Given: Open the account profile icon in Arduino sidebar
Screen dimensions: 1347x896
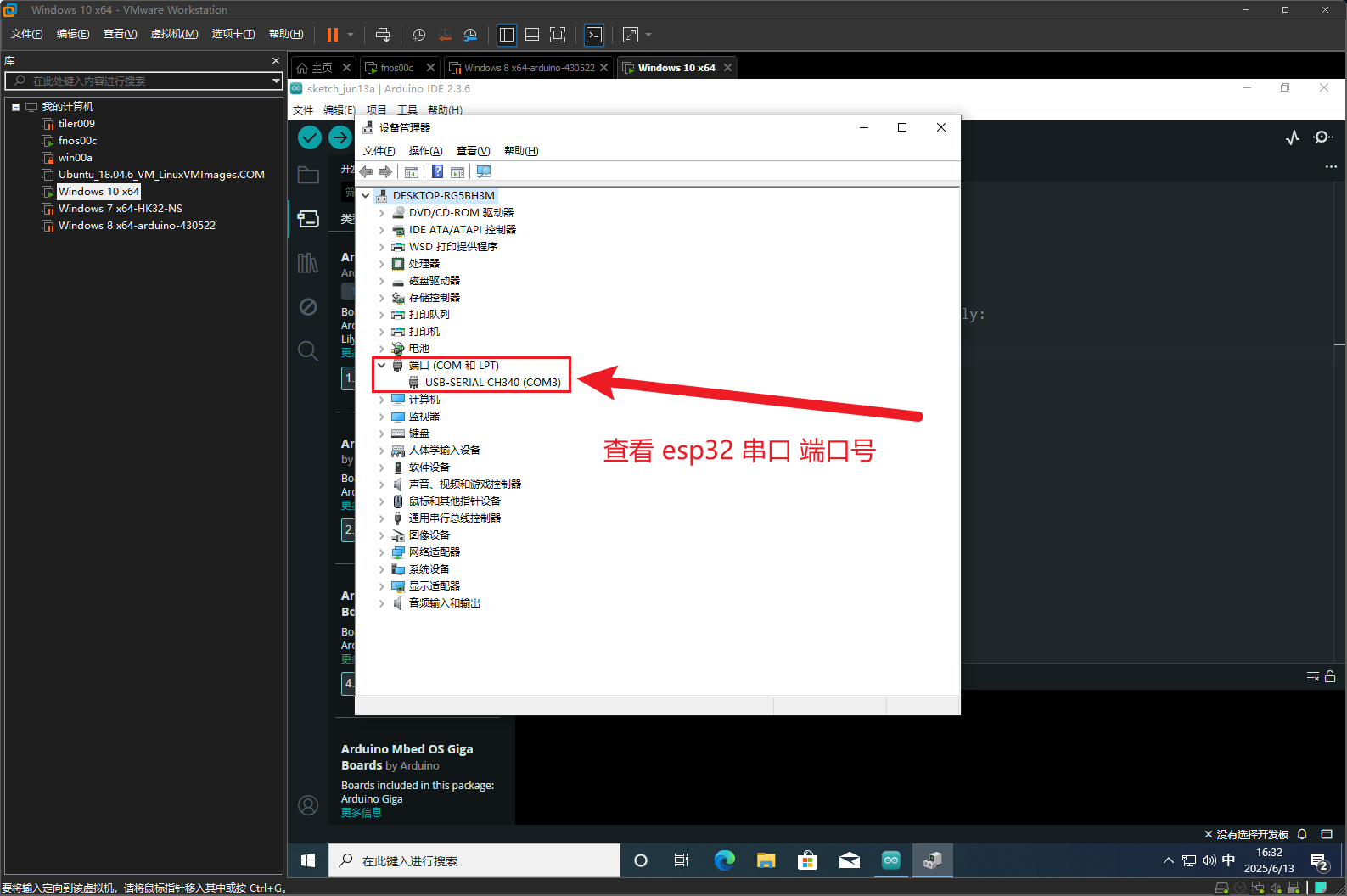Looking at the screenshot, I should coord(308,804).
